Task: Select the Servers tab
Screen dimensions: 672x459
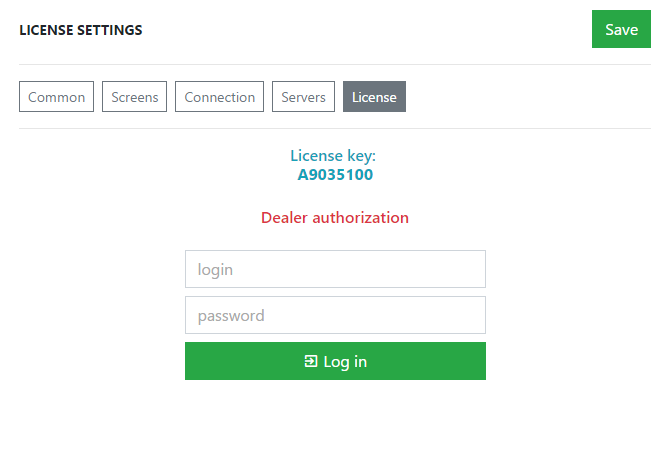Action: click(303, 97)
